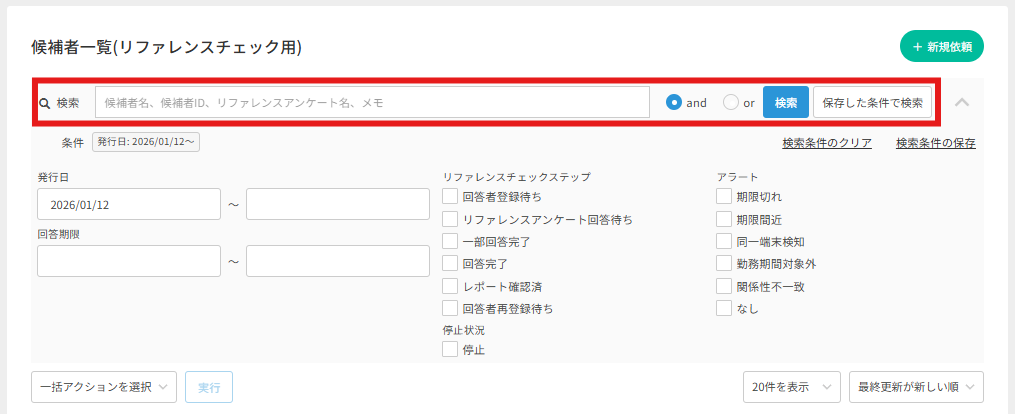Enable リファレンスアンケート回答待ち checkbox
The image size is (1015, 414).
pyautogui.click(x=450, y=219)
